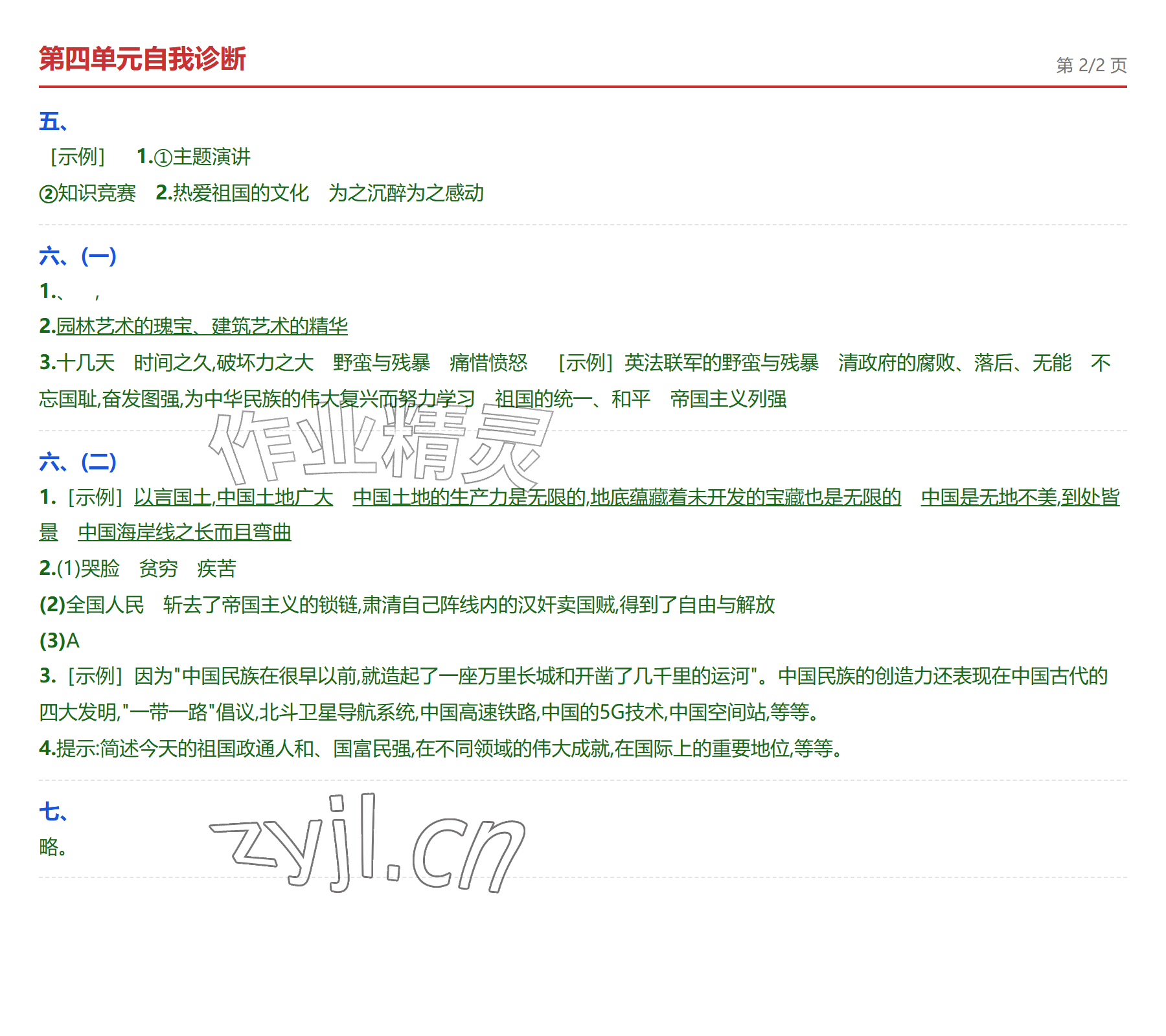Click the text 帝国主义列强
Screen dimensions: 1166x1036
728,399
